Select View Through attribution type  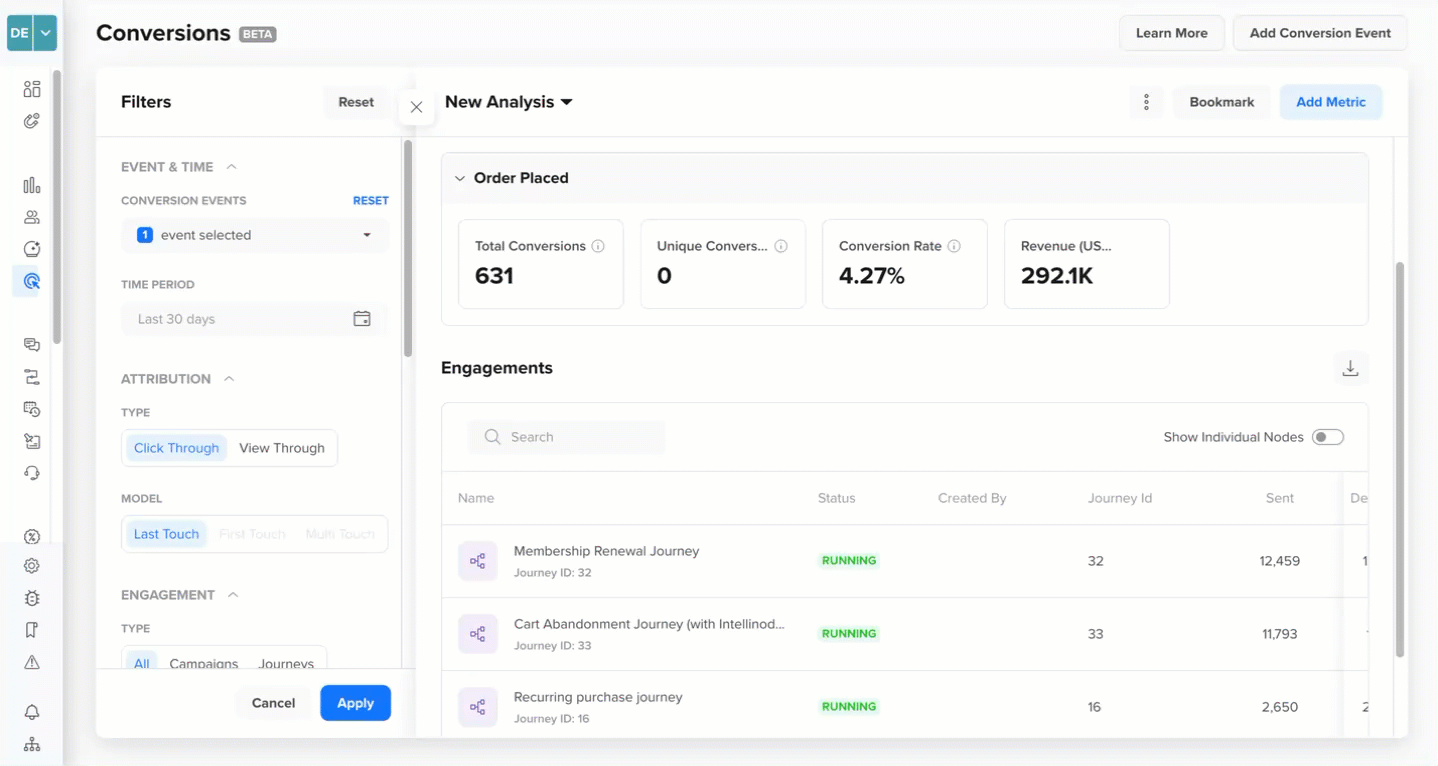282,448
